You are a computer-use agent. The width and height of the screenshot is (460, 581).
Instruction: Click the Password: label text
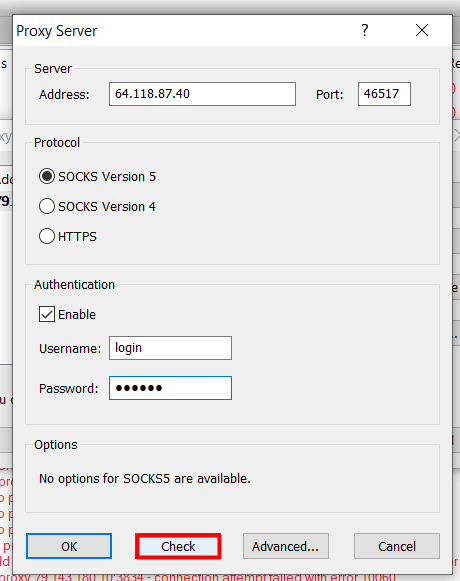(69, 389)
